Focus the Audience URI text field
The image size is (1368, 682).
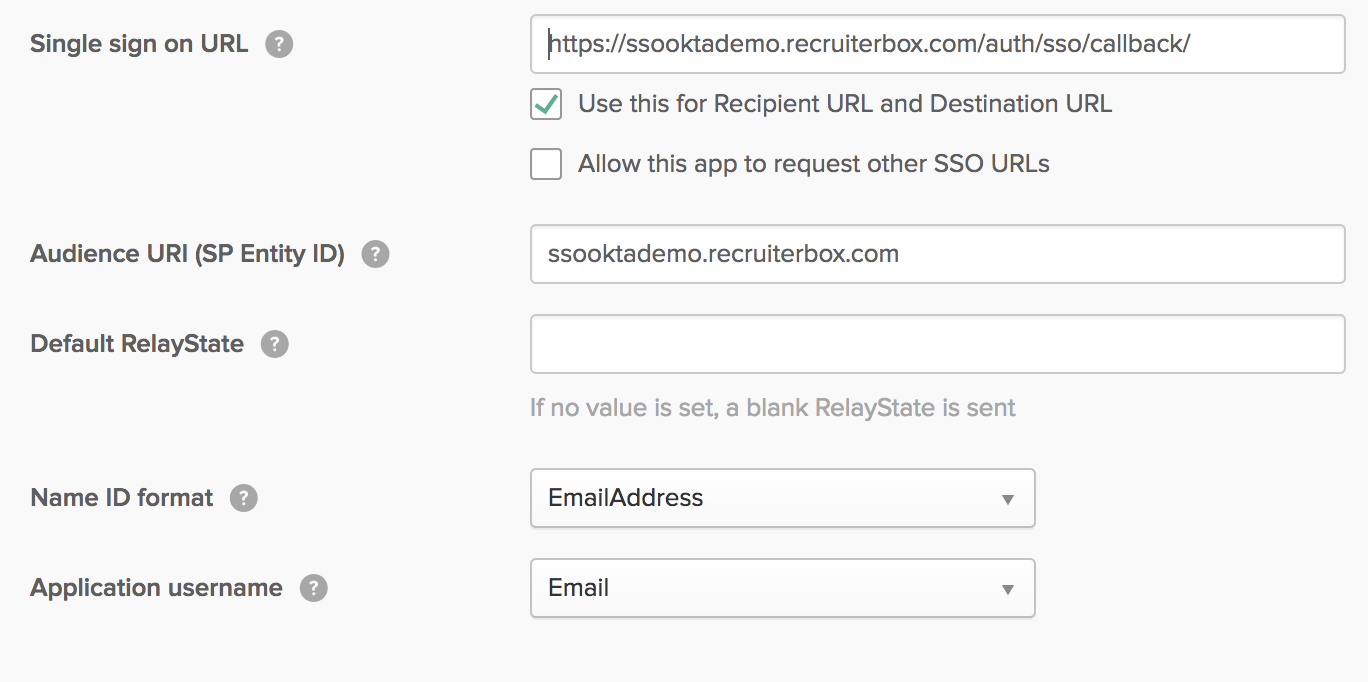point(937,254)
